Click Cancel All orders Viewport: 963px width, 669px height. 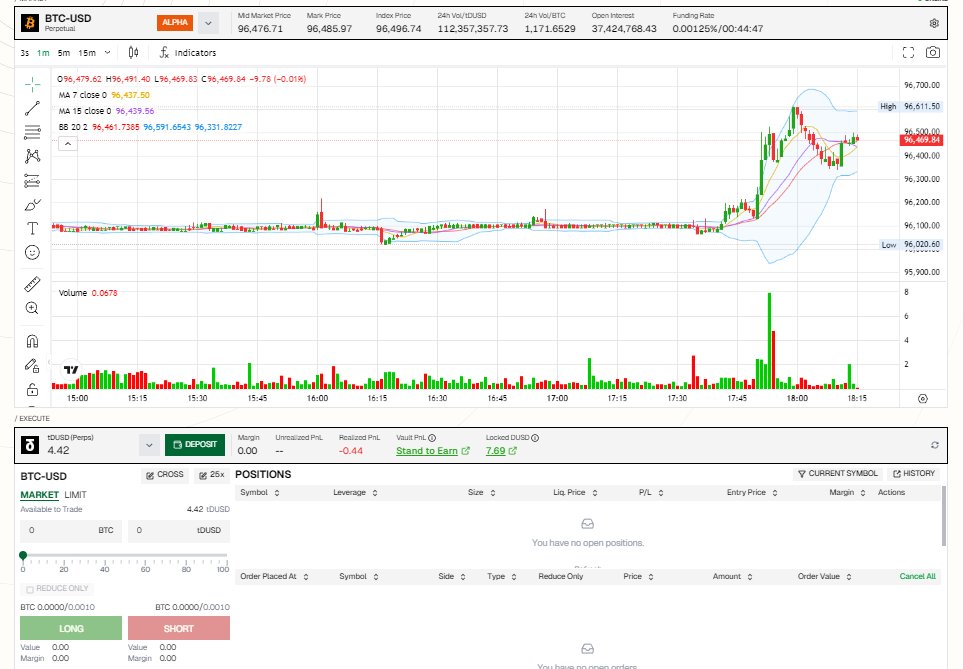coord(918,577)
